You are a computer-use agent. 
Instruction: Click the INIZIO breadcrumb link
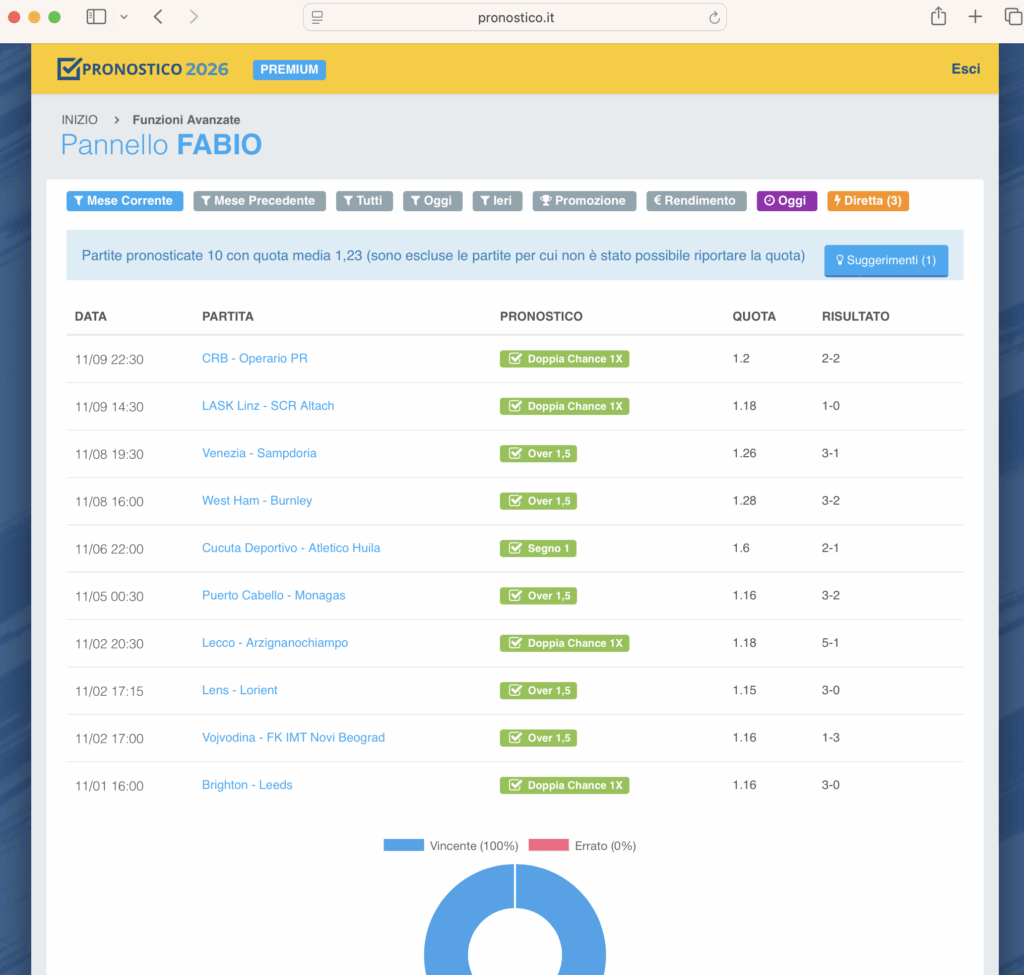[x=80, y=120]
